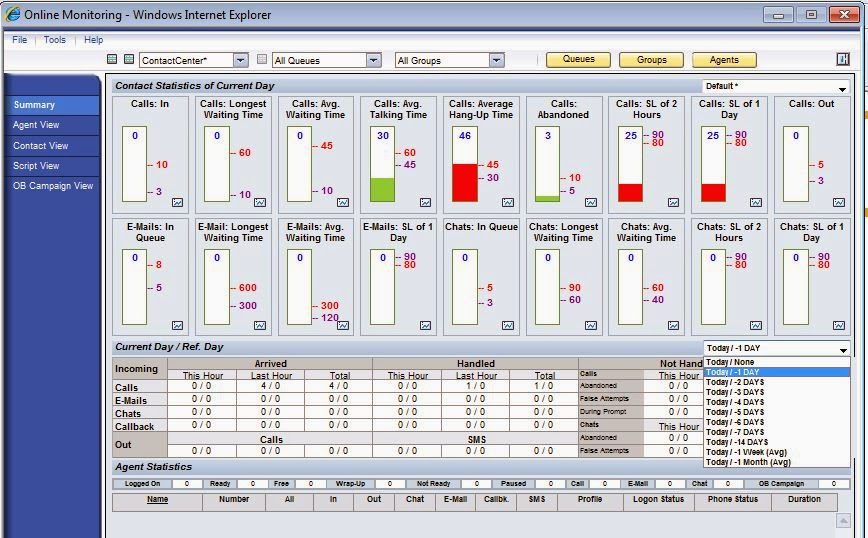Select Today / None option
This screenshot has width=868, height=538.
(x=776, y=362)
